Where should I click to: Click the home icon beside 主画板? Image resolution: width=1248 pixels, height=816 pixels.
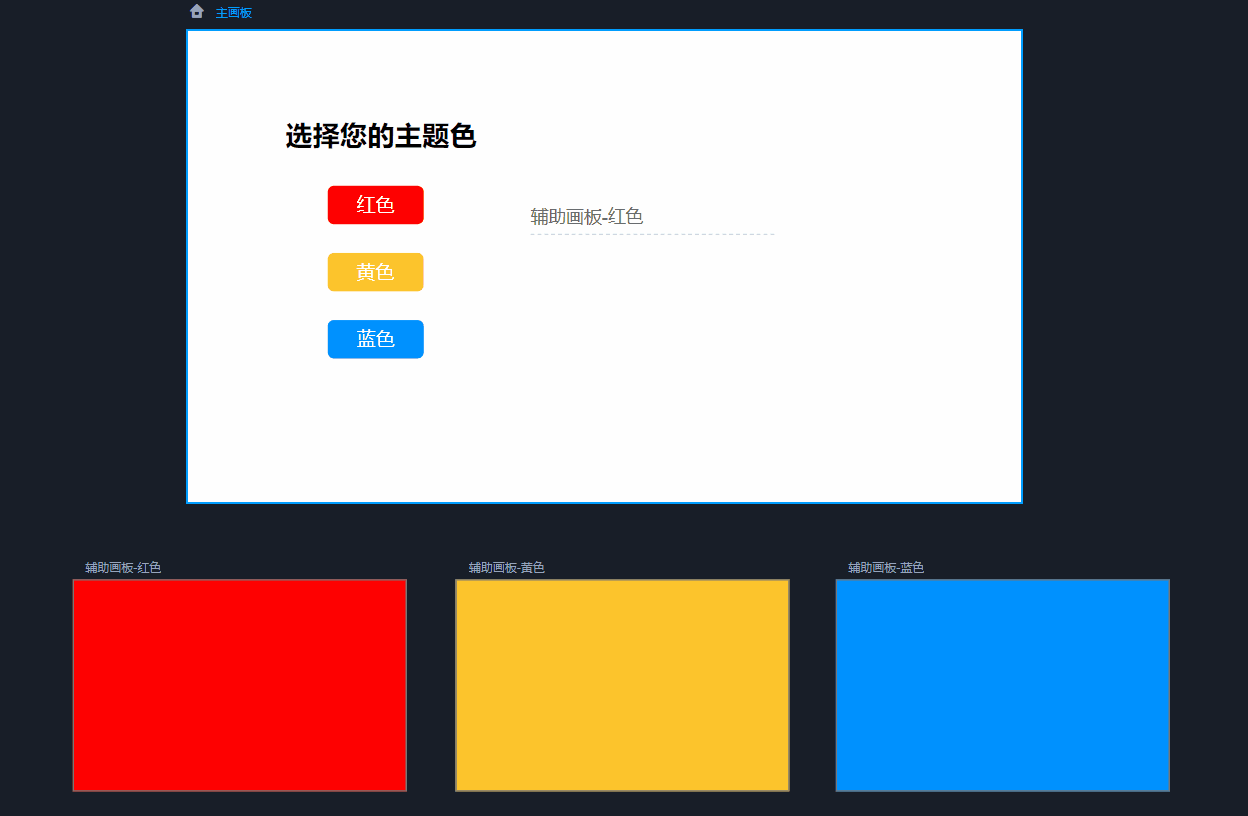pyautogui.click(x=197, y=11)
